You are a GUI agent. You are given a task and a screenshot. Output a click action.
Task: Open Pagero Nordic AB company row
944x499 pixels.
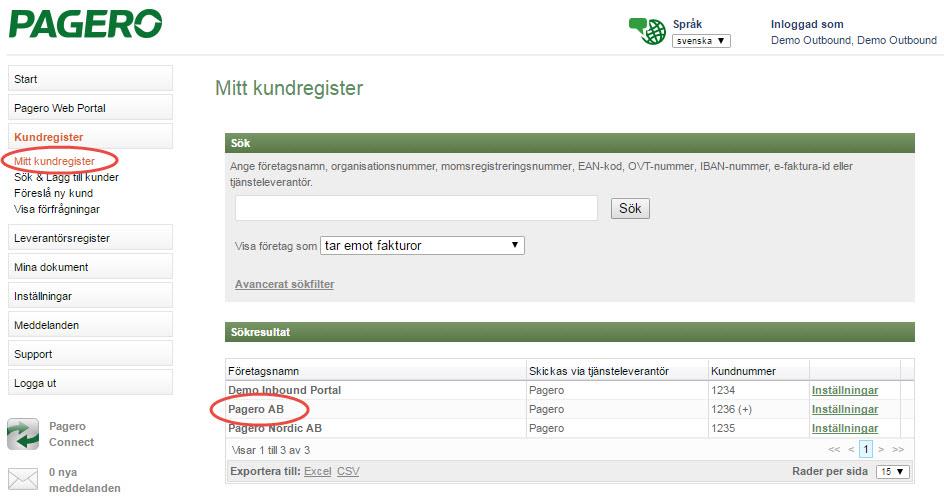pyautogui.click(x=275, y=428)
